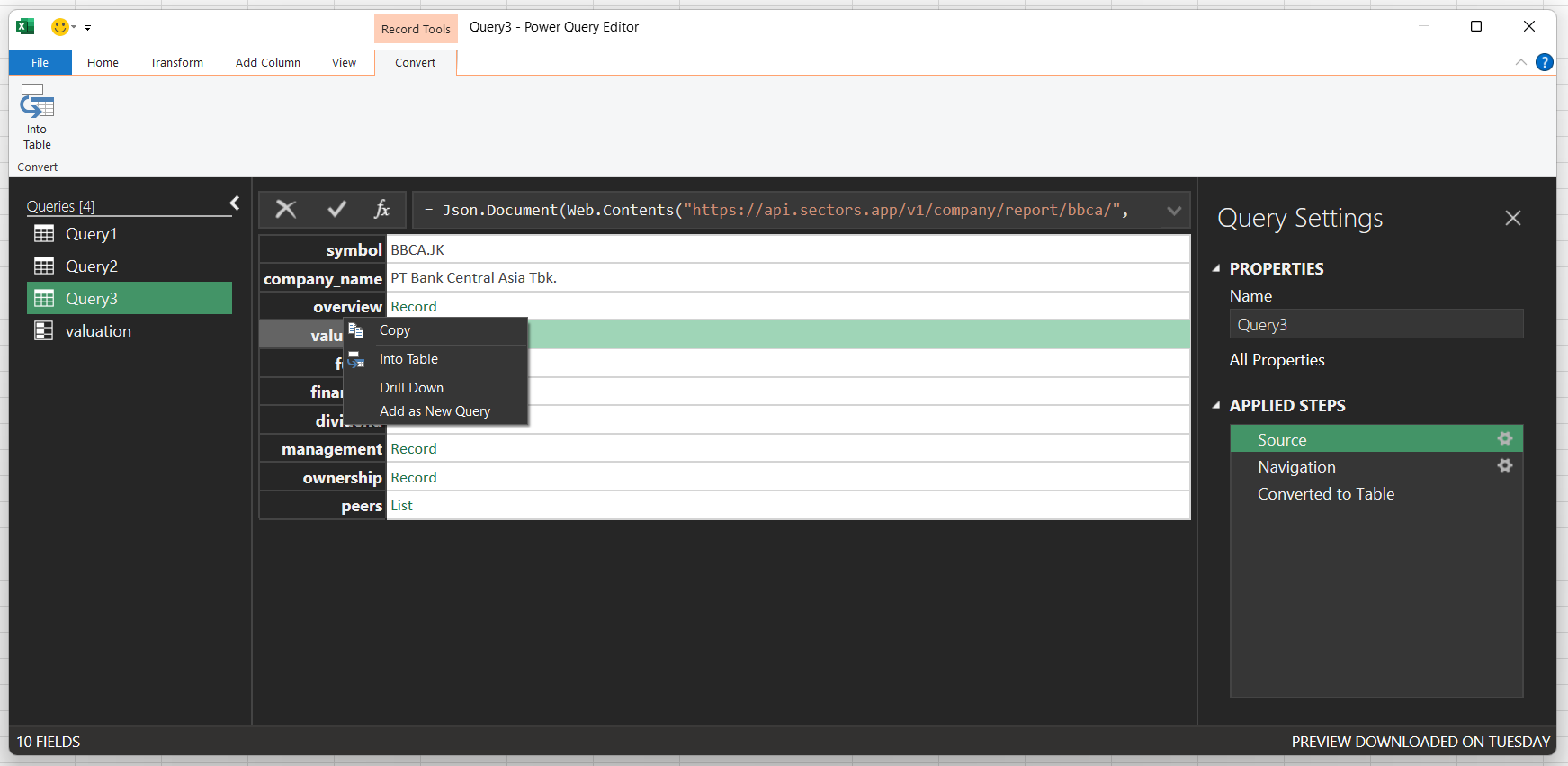Image resolution: width=1568 pixels, height=766 pixels.
Task: Confirm the formula with the checkmark icon
Action: tap(336, 210)
